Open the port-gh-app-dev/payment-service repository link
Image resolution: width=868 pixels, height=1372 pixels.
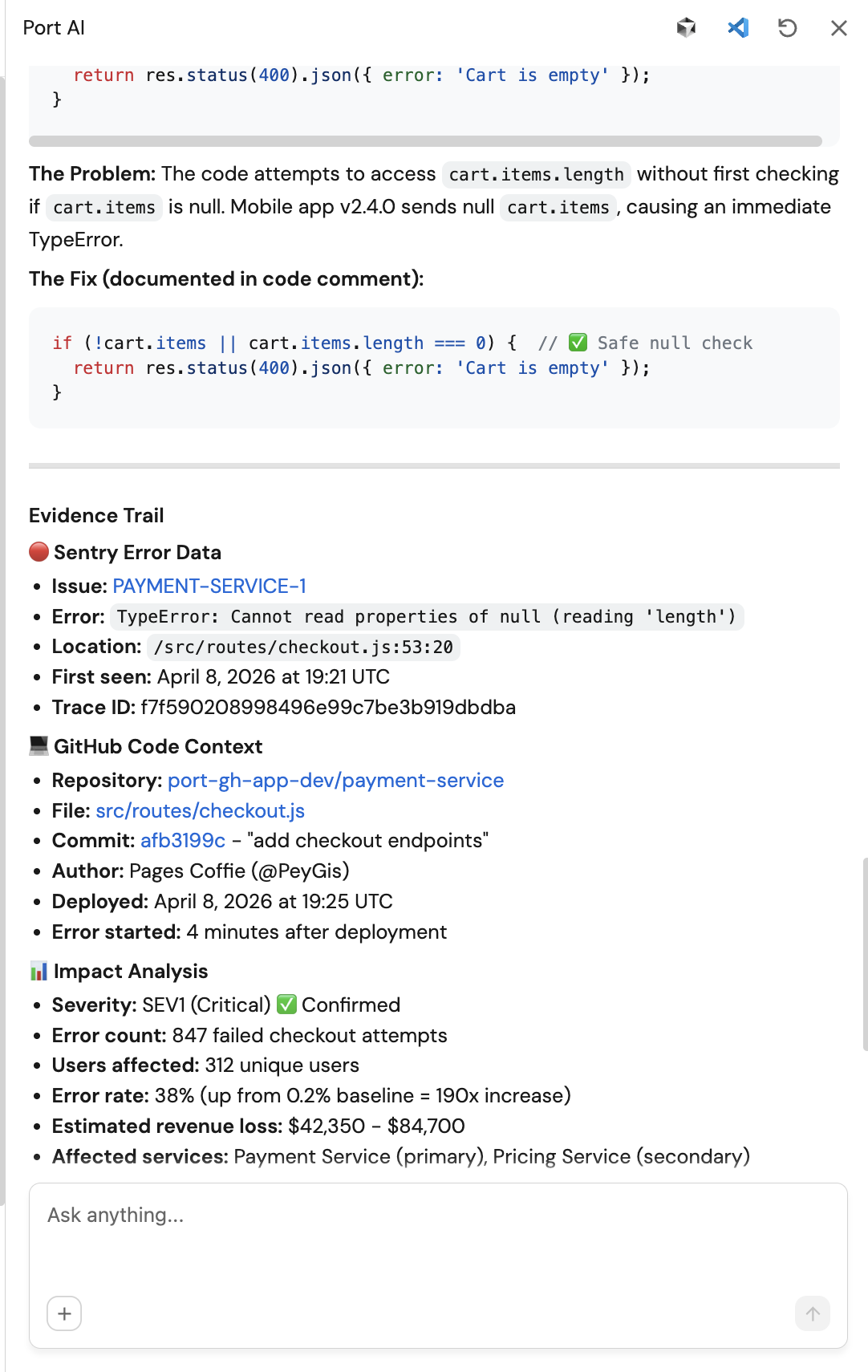pyautogui.click(x=335, y=781)
